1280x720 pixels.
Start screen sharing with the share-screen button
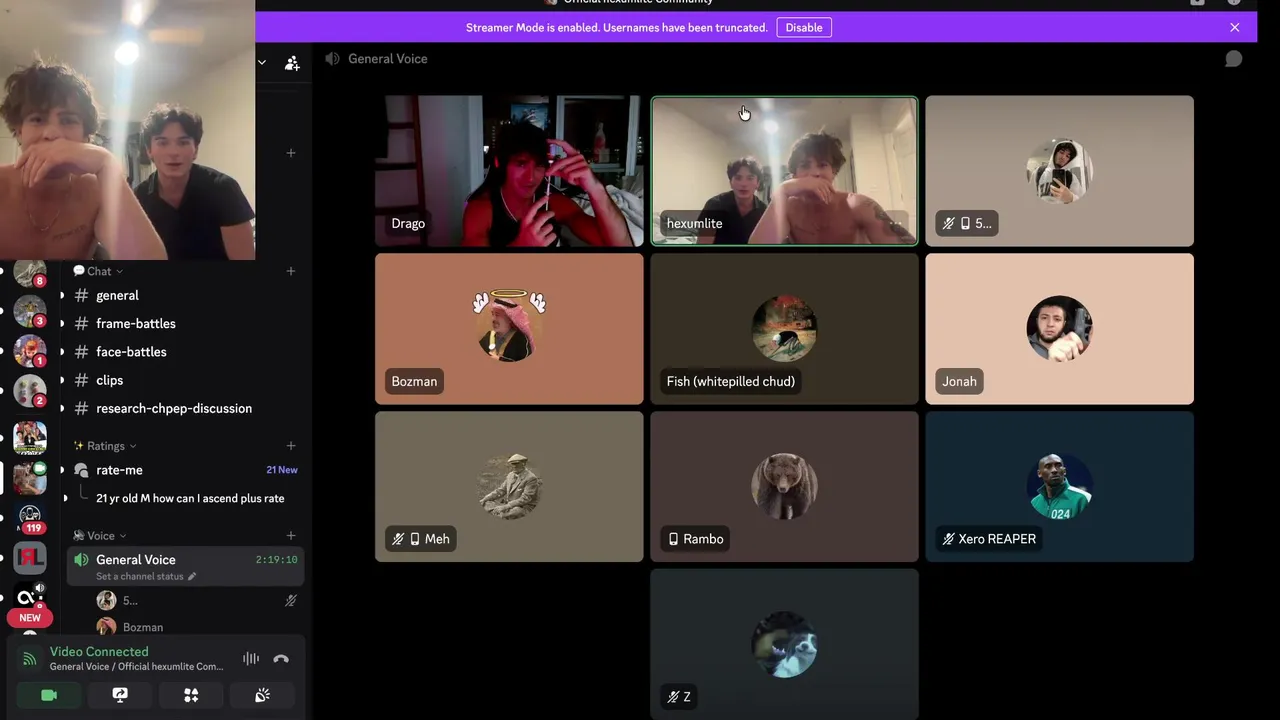[120, 695]
